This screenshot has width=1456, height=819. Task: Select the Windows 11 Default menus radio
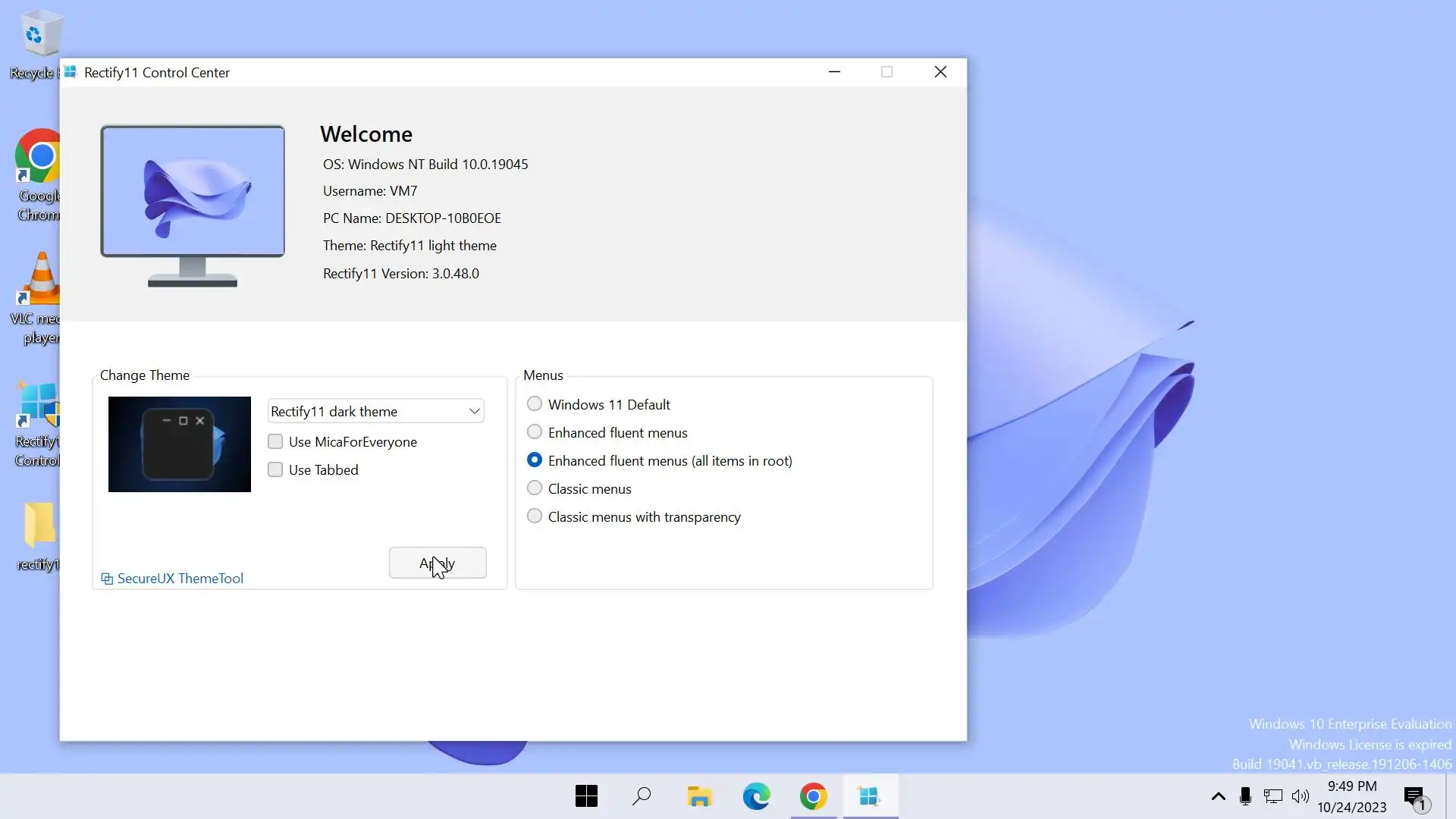[535, 404]
